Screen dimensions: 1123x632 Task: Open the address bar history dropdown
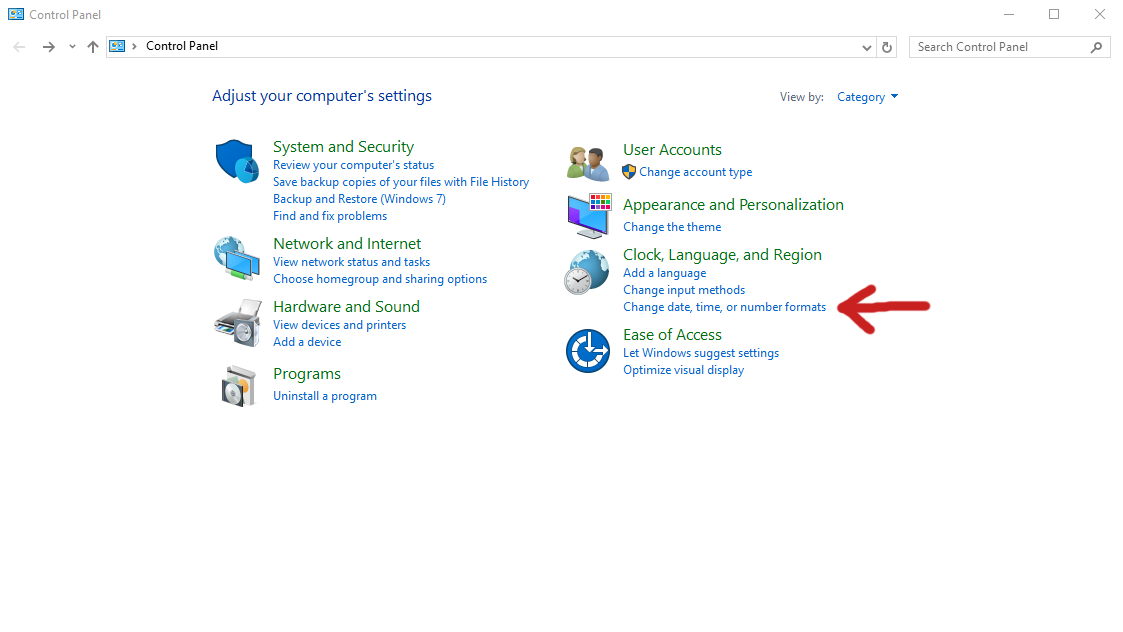point(867,47)
